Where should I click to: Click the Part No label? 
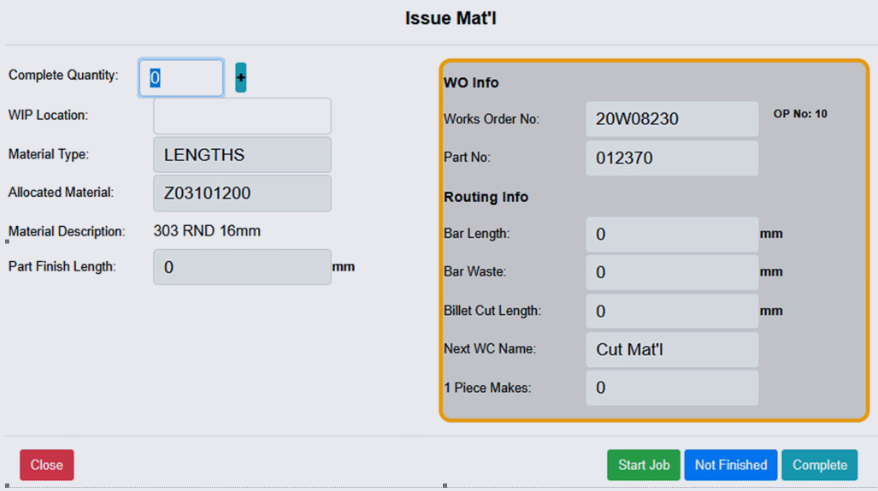pyautogui.click(x=467, y=157)
